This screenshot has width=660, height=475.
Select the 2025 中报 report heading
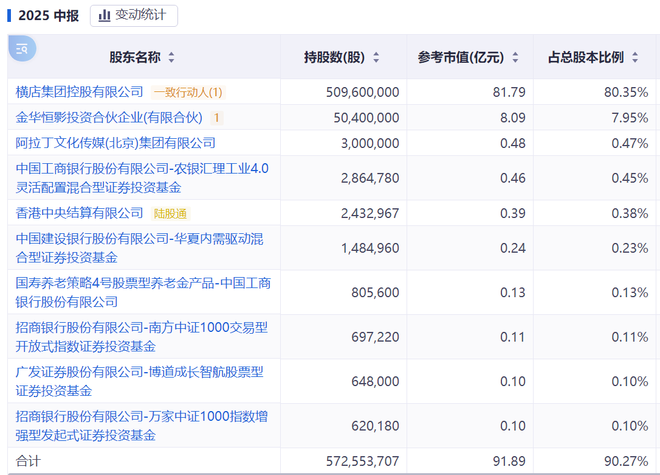tap(50, 15)
